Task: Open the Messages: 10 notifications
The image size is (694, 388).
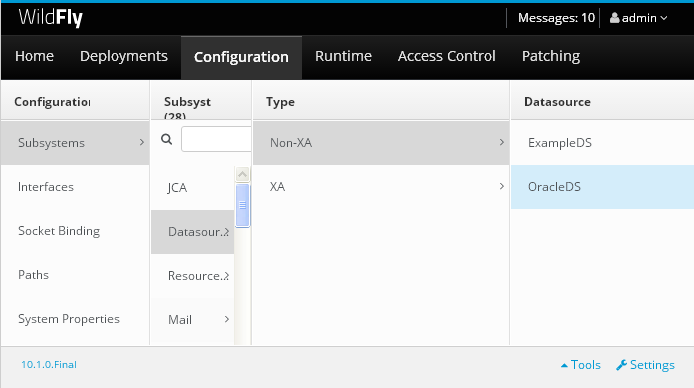Action: (556, 18)
